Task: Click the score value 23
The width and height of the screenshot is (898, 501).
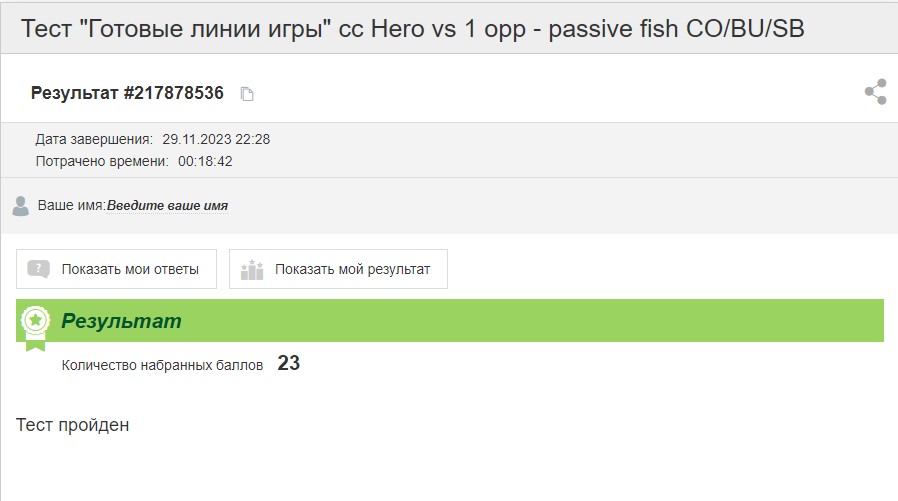Action: point(289,363)
